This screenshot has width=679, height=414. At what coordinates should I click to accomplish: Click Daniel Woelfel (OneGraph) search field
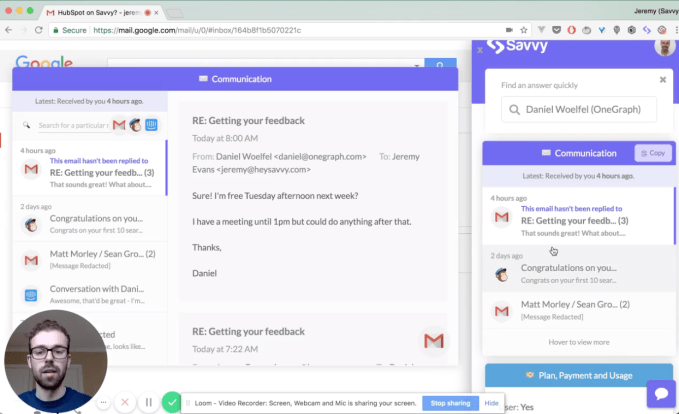click(579, 110)
